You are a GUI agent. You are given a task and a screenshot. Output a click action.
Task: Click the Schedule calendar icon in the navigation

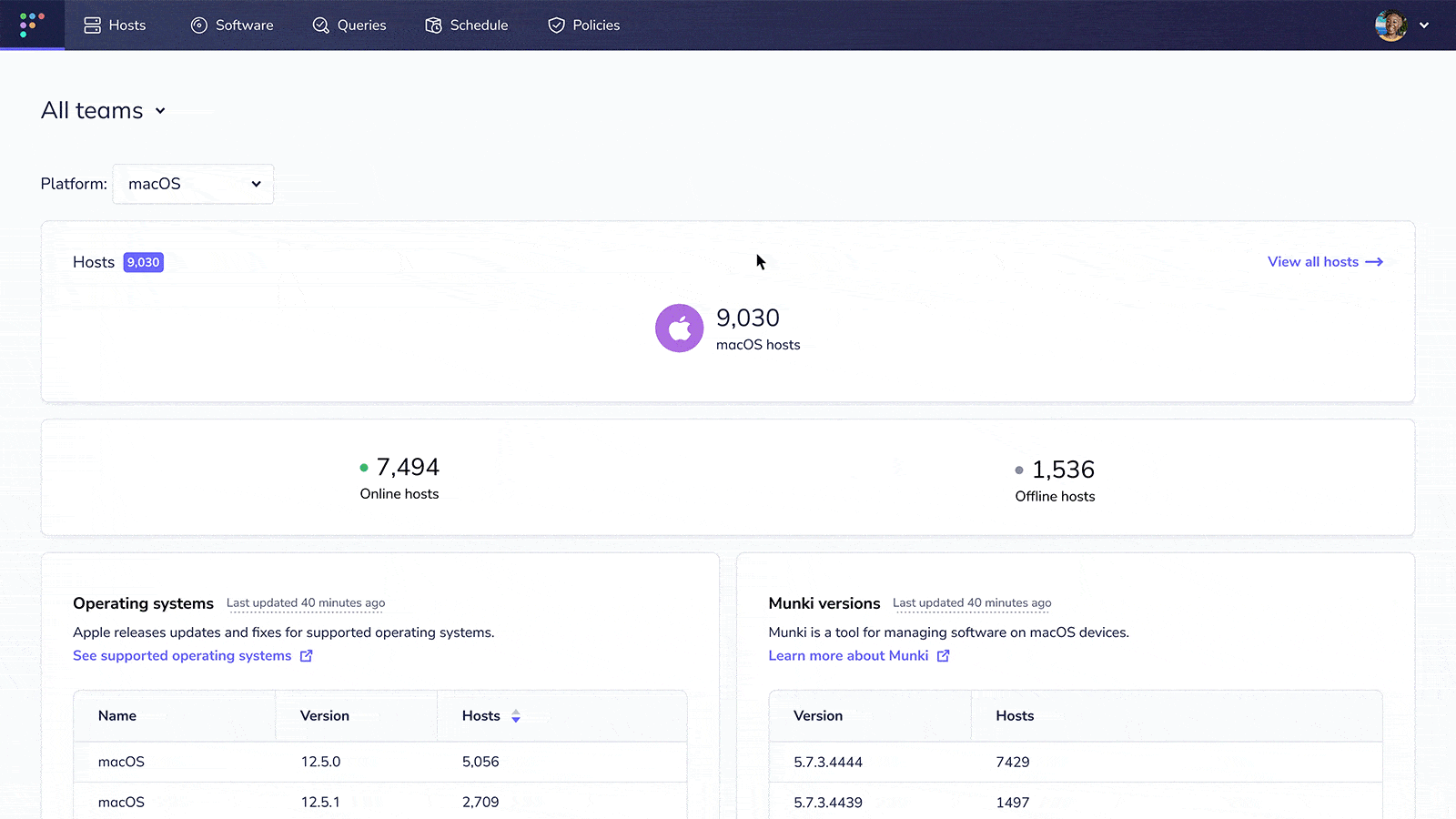[x=433, y=25]
